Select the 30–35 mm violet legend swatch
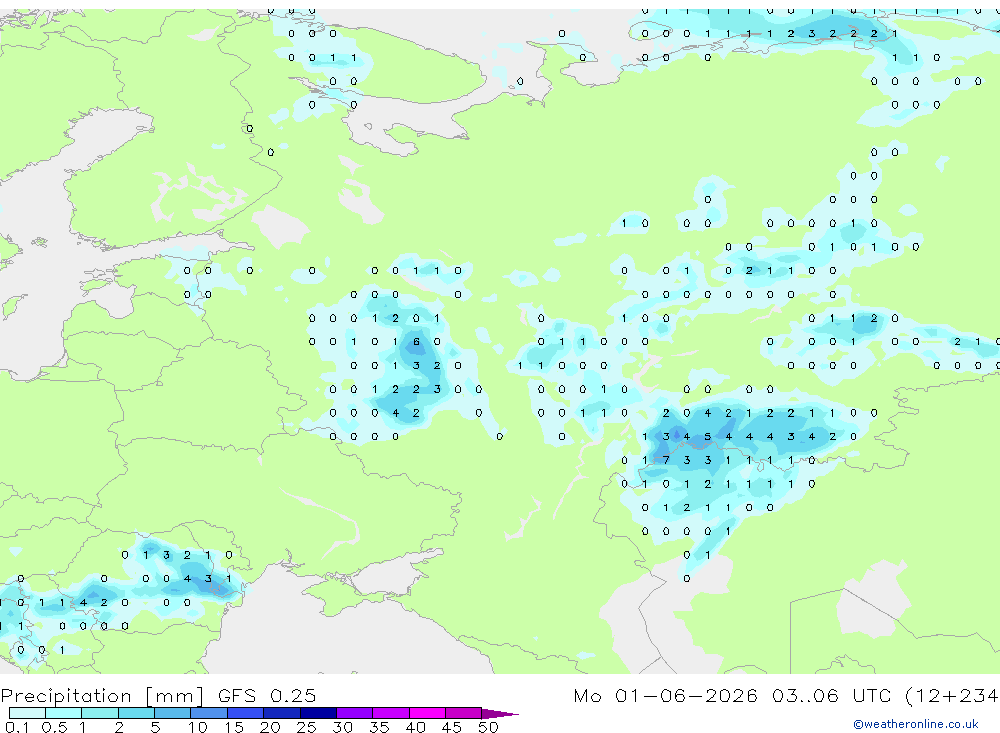The image size is (1000, 733). tap(355, 713)
